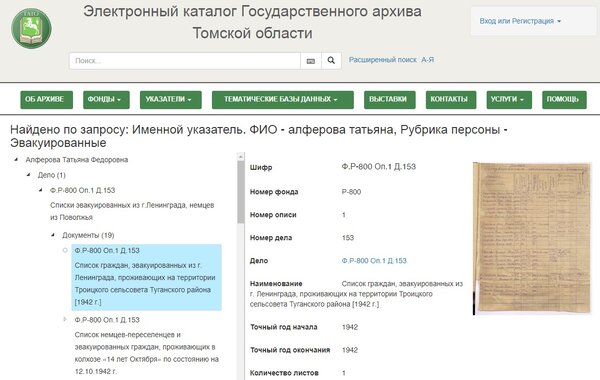The height and width of the screenshot is (380, 600).
Task: Click the Ф.Р-800 Оп.1 Д.153 Дело link
Action: [x=374, y=261]
